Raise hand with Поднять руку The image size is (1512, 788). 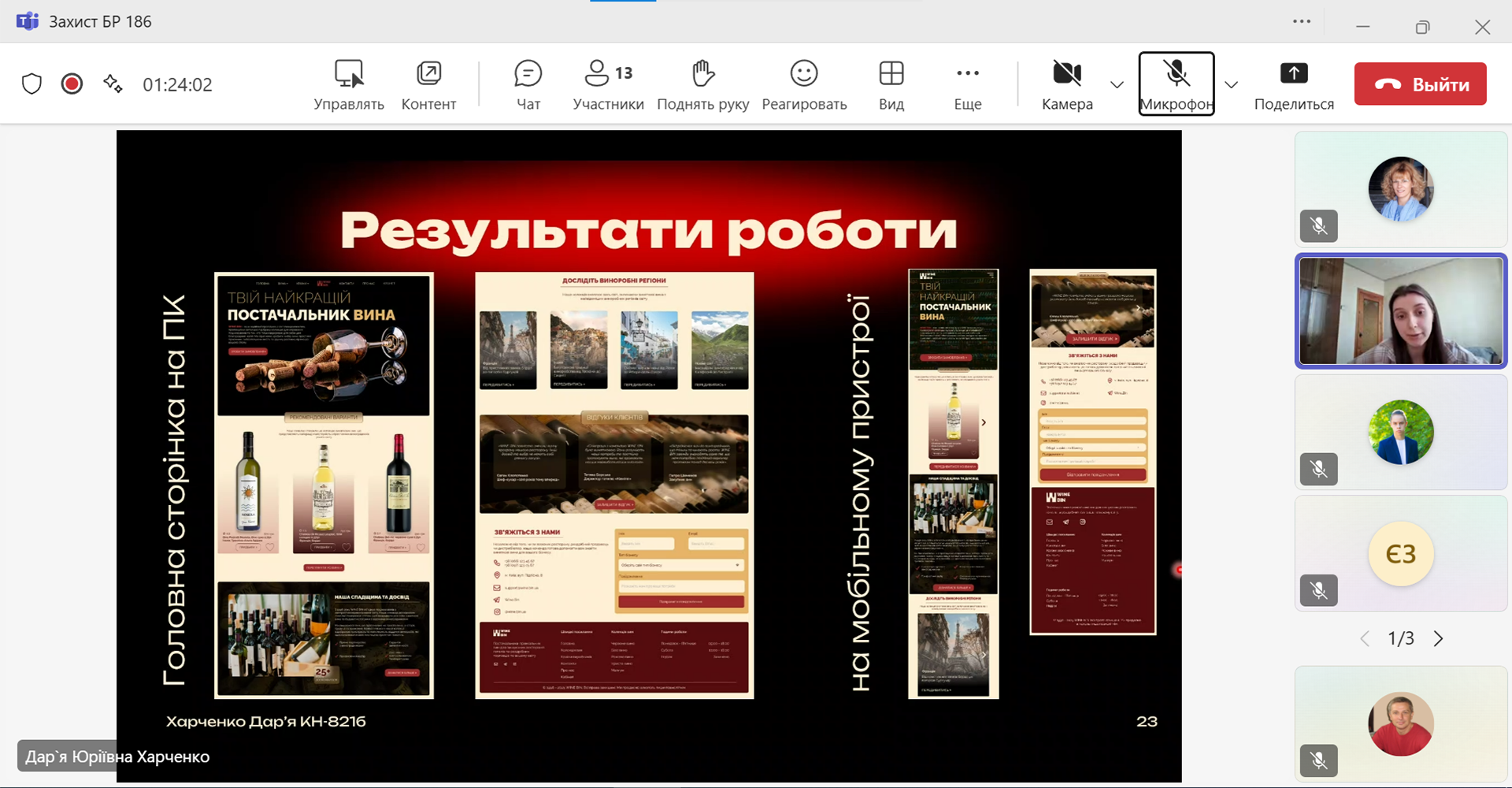(x=702, y=84)
